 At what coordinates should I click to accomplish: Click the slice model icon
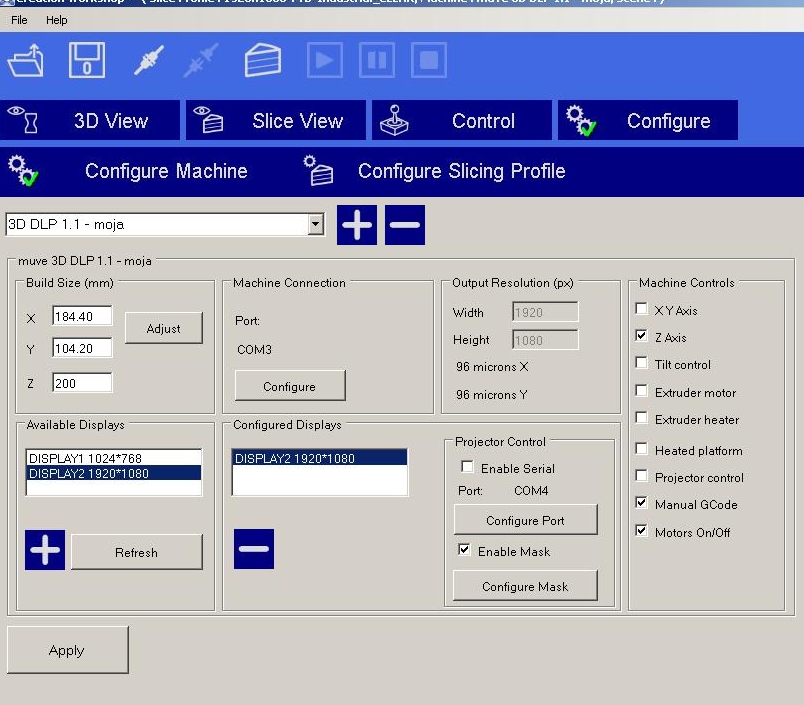(x=262, y=61)
